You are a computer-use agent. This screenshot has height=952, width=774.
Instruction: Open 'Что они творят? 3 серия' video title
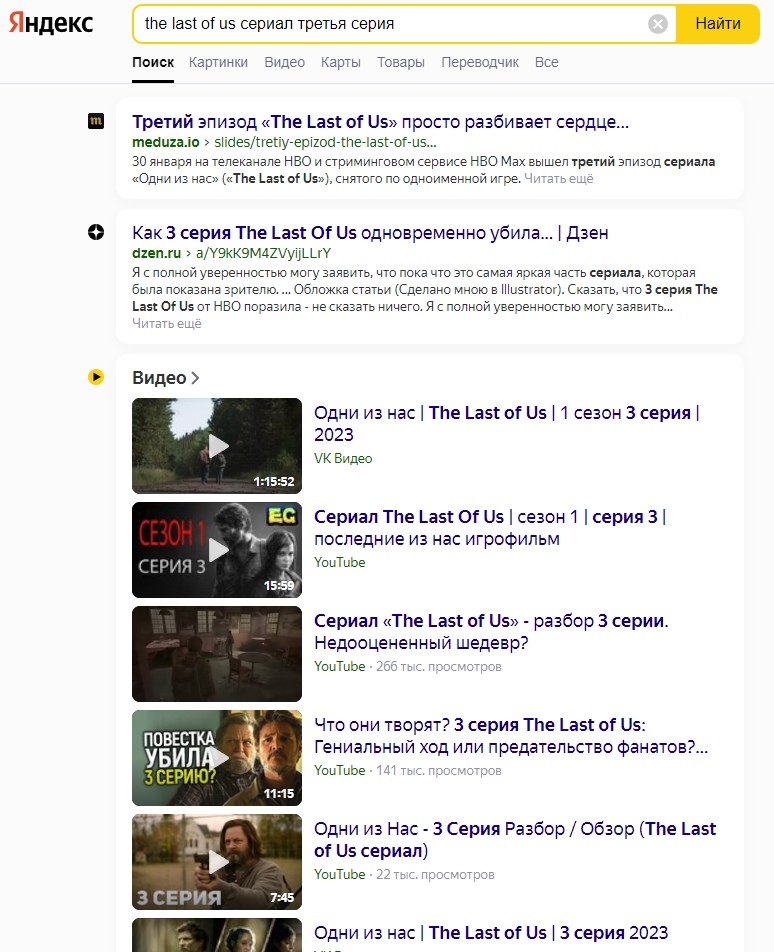click(511, 735)
